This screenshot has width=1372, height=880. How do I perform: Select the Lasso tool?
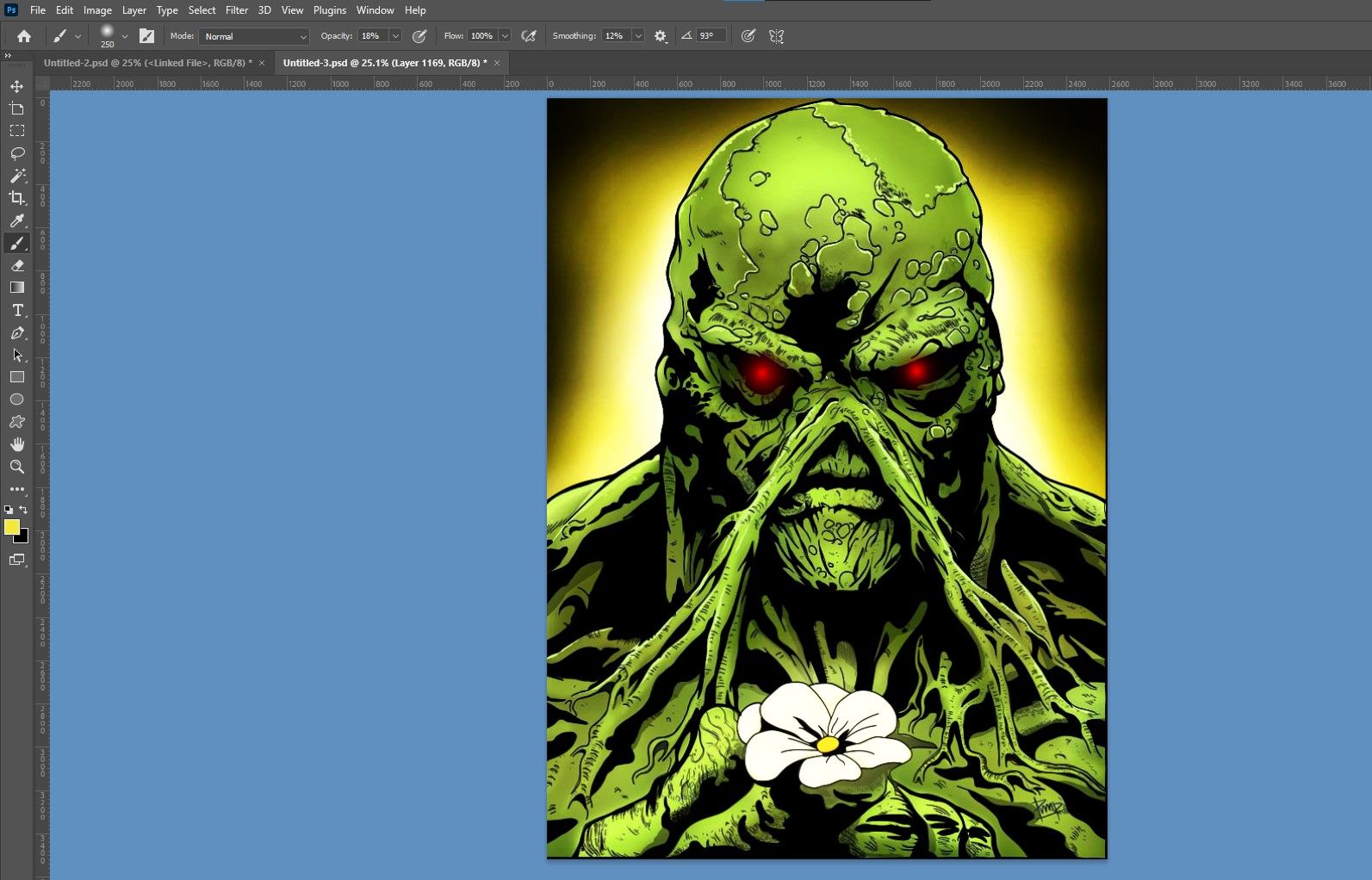click(16, 153)
